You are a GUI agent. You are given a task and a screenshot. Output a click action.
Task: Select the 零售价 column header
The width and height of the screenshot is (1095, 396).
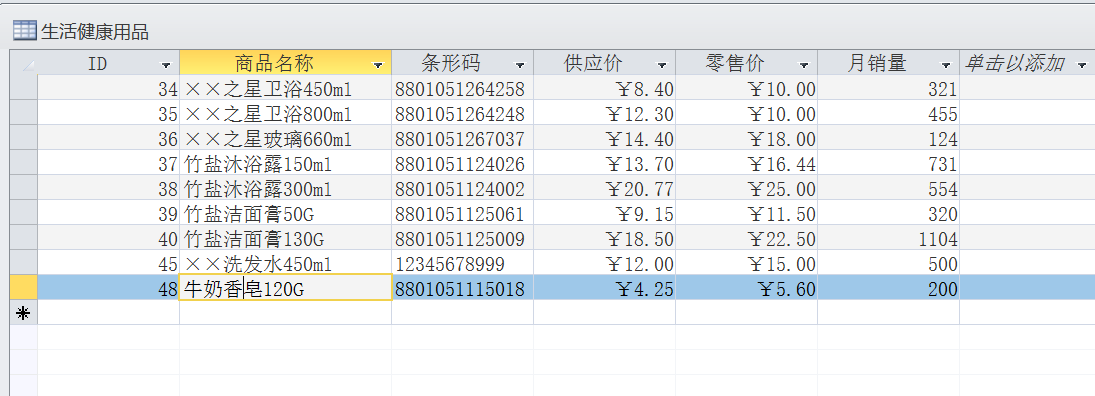(x=747, y=63)
